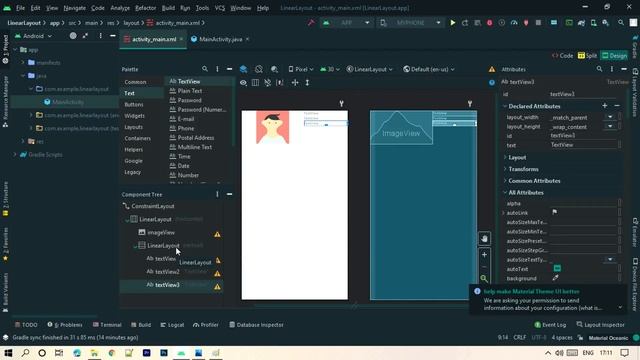
Task: Minimize the Palette panel with the minus icon
Action: pos(229,69)
